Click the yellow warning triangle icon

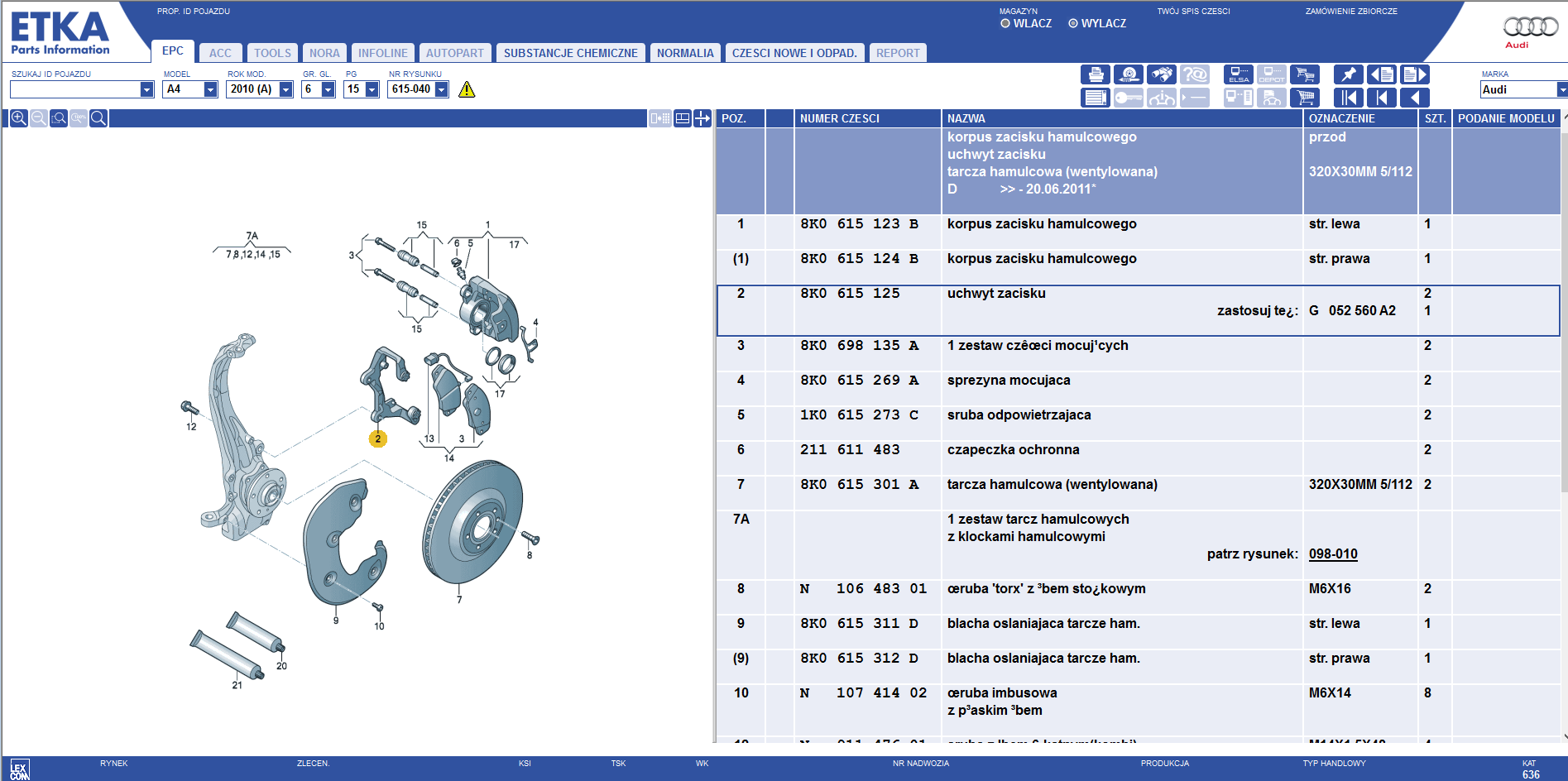click(x=467, y=89)
